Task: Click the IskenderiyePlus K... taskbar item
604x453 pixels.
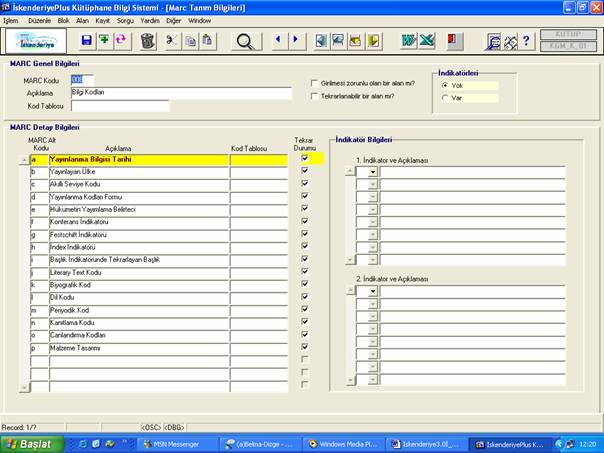Action: (510, 444)
